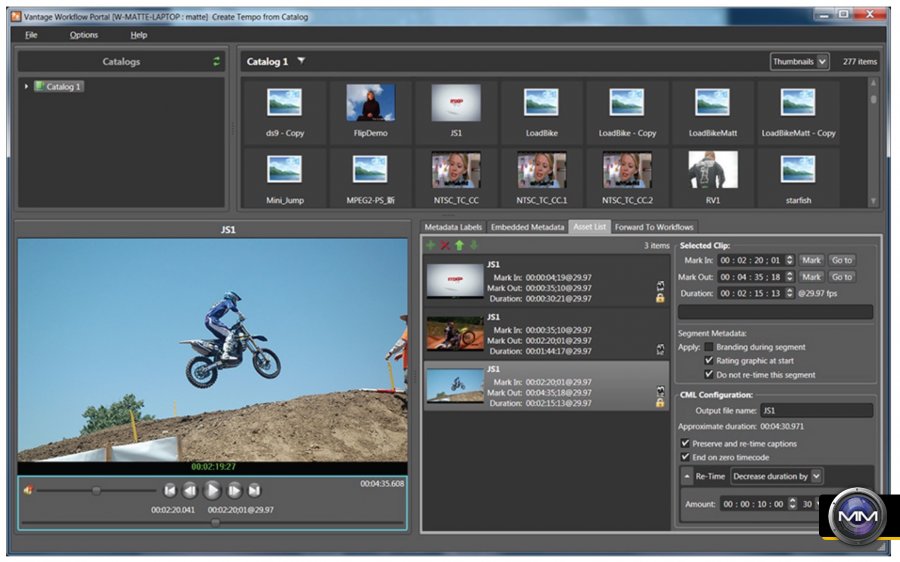
Task: Adjust Duration timecode stepper
Action: click(x=790, y=293)
